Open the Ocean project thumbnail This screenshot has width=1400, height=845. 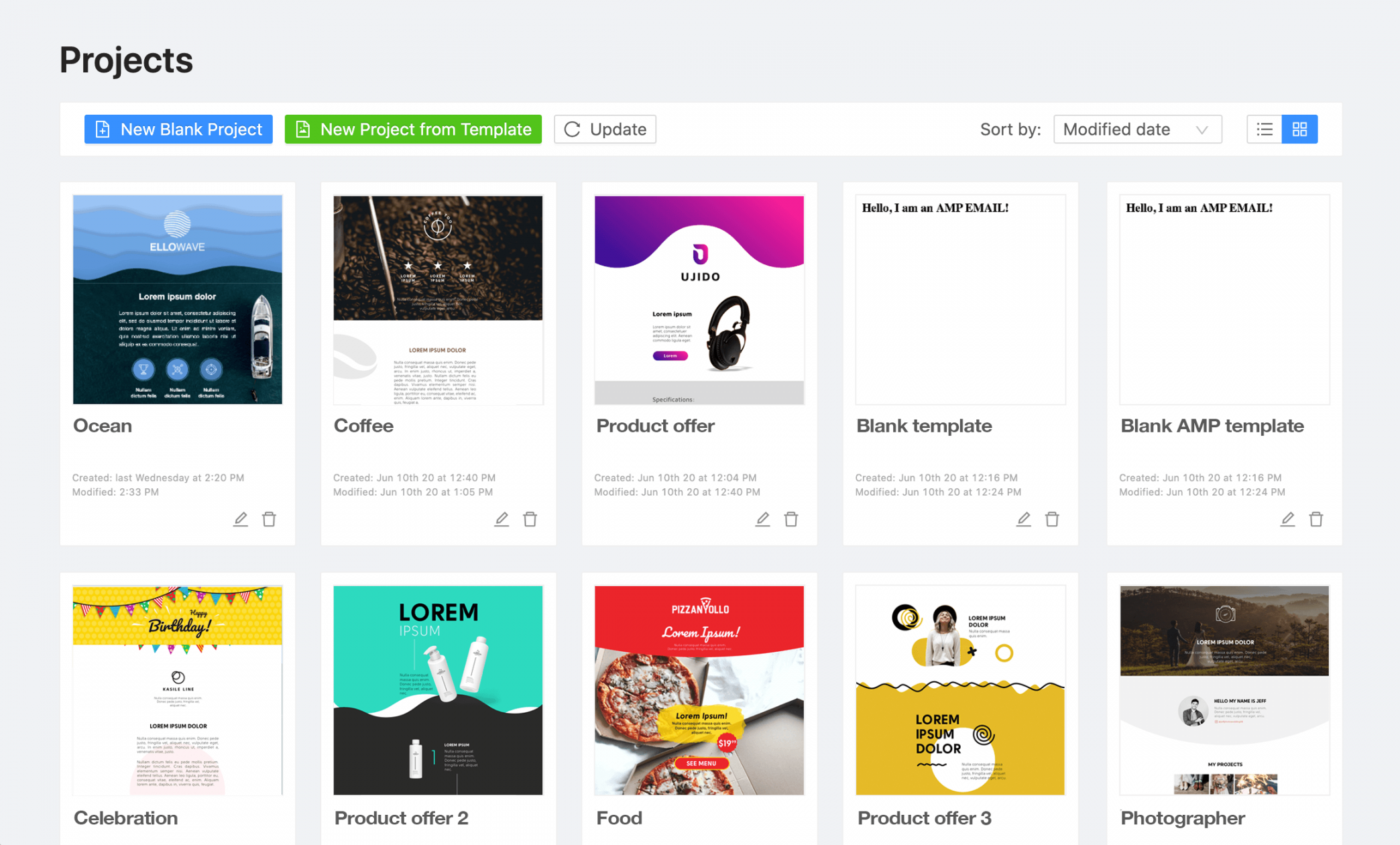coord(177,295)
